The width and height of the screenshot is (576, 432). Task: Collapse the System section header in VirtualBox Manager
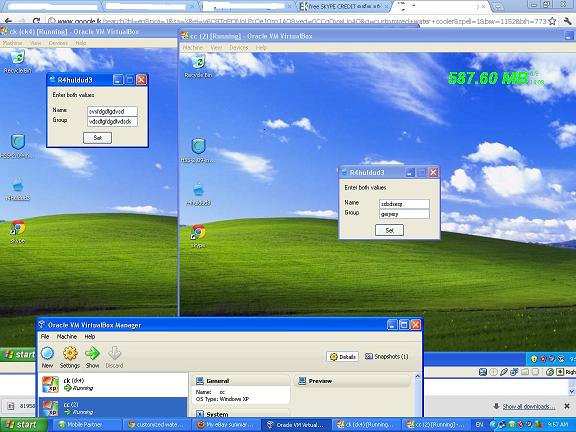coord(241,414)
